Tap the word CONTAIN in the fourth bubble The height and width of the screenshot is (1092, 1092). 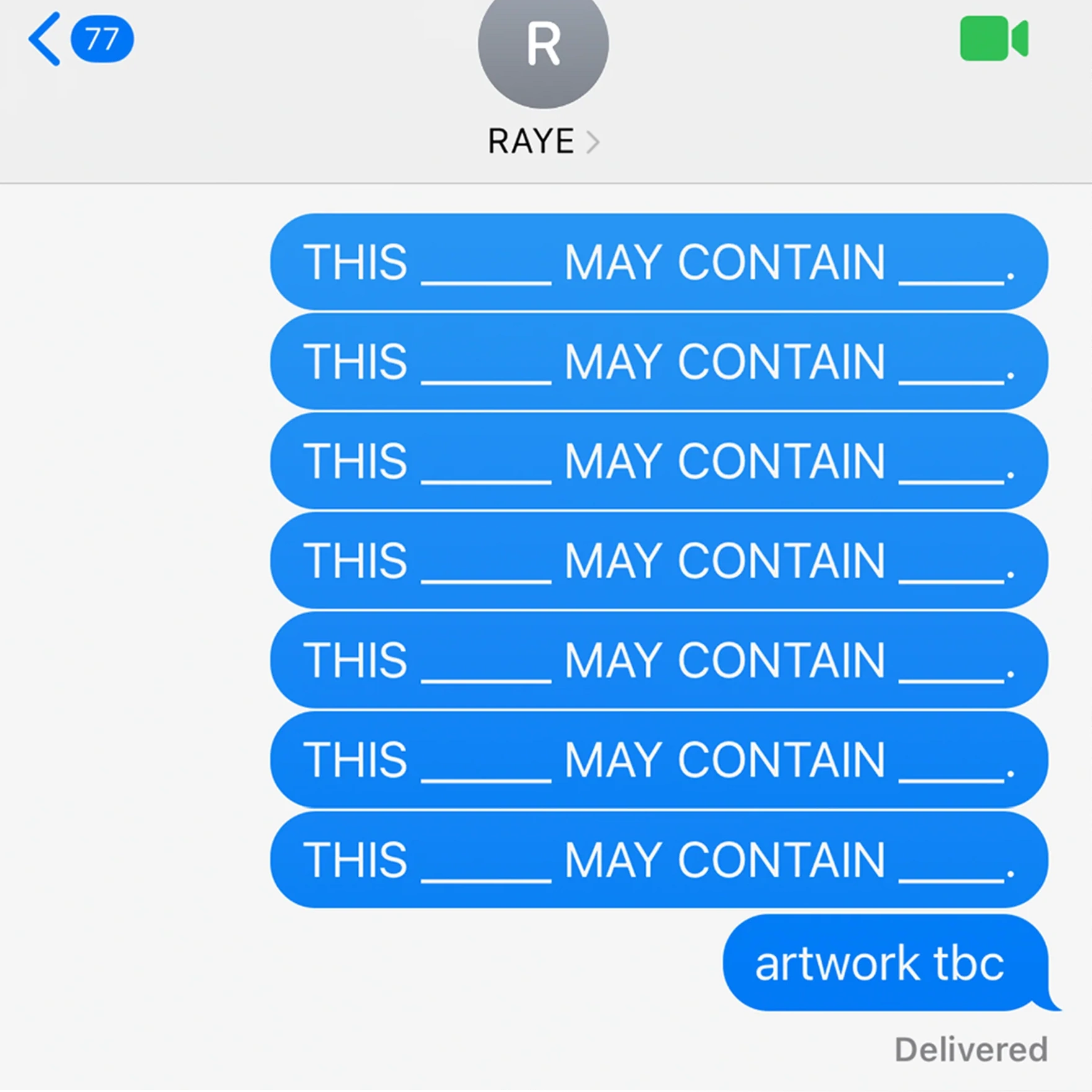point(781,561)
